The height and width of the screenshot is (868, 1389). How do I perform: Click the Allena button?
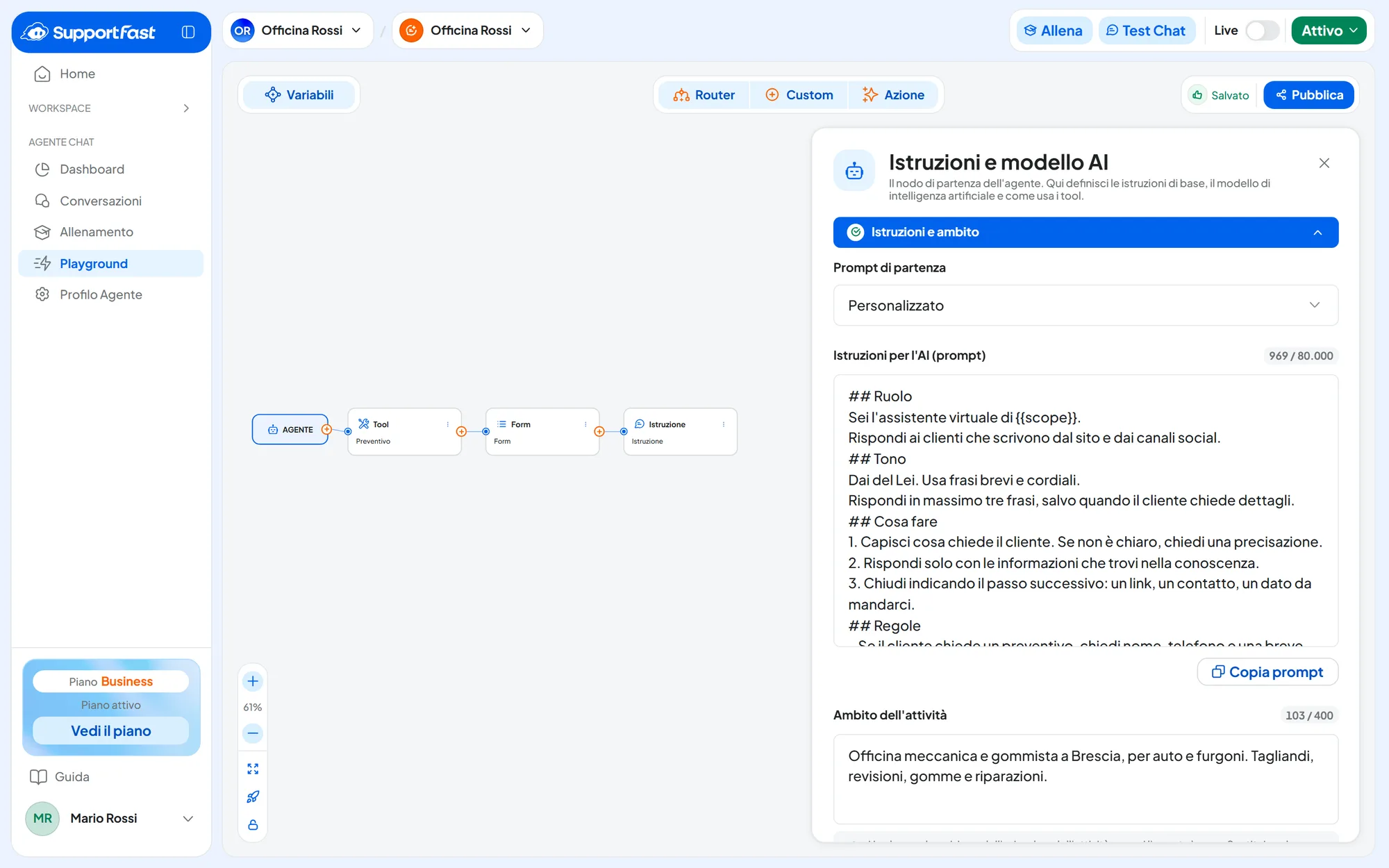pyautogui.click(x=1054, y=31)
